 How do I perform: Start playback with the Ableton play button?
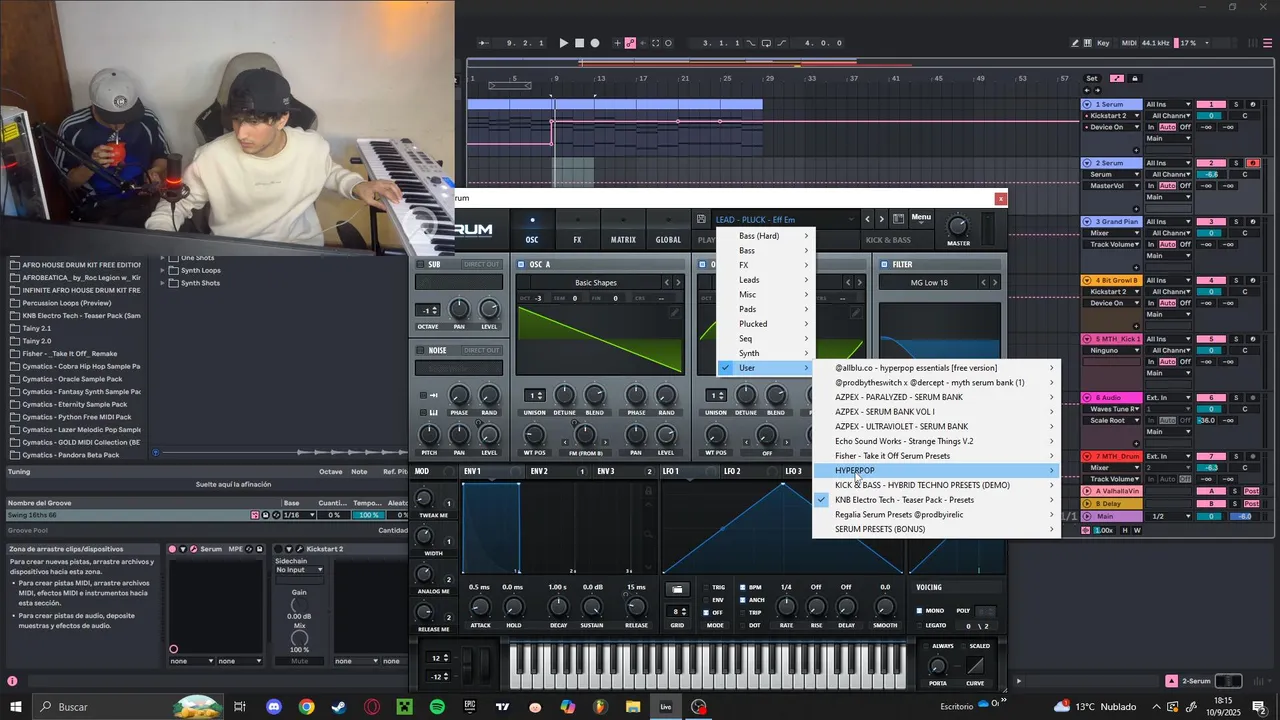click(563, 43)
